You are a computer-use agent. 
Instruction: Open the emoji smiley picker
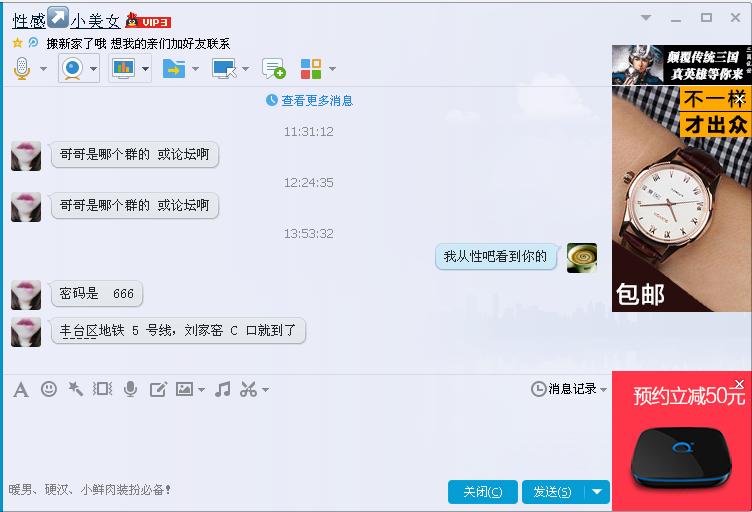point(49,389)
